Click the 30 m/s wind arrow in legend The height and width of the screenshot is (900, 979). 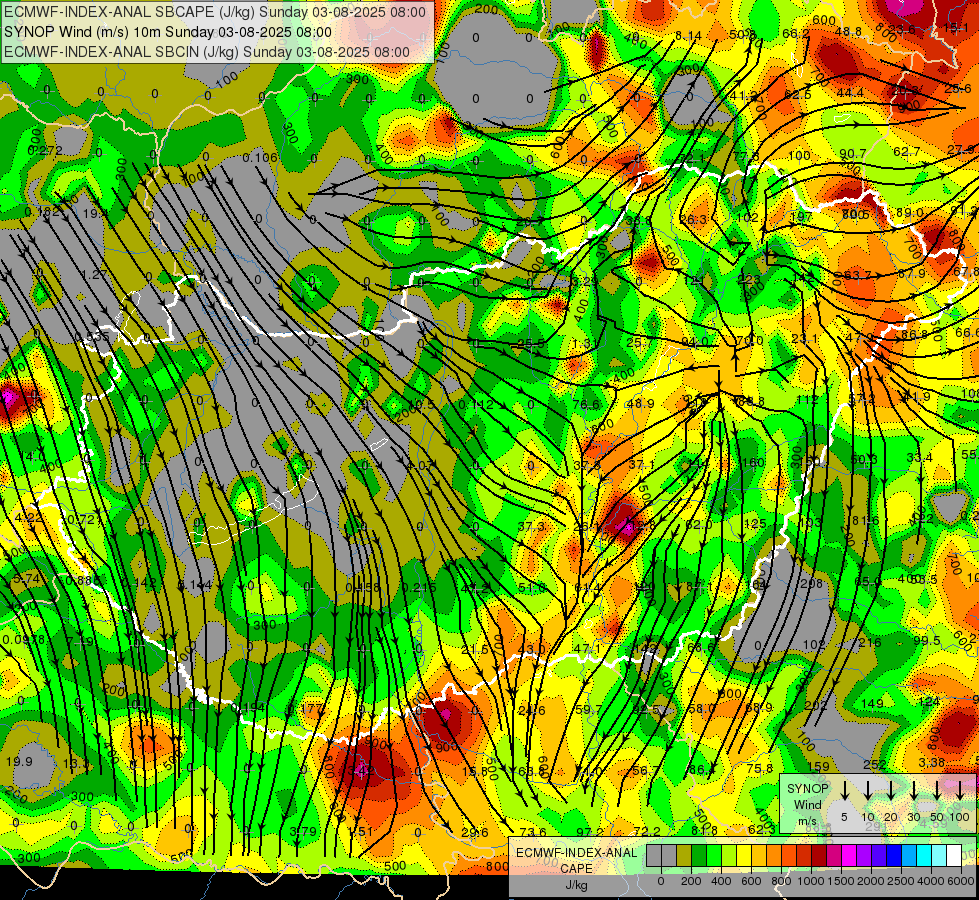(x=914, y=791)
